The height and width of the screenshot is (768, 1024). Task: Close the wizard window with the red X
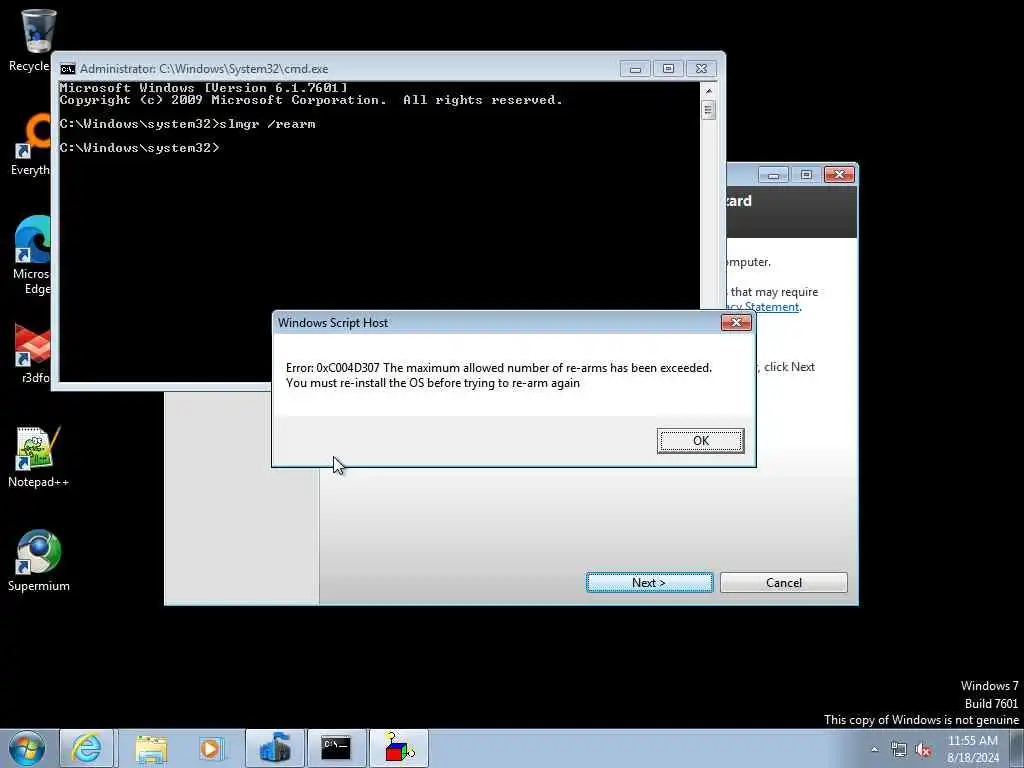pyautogui.click(x=839, y=175)
